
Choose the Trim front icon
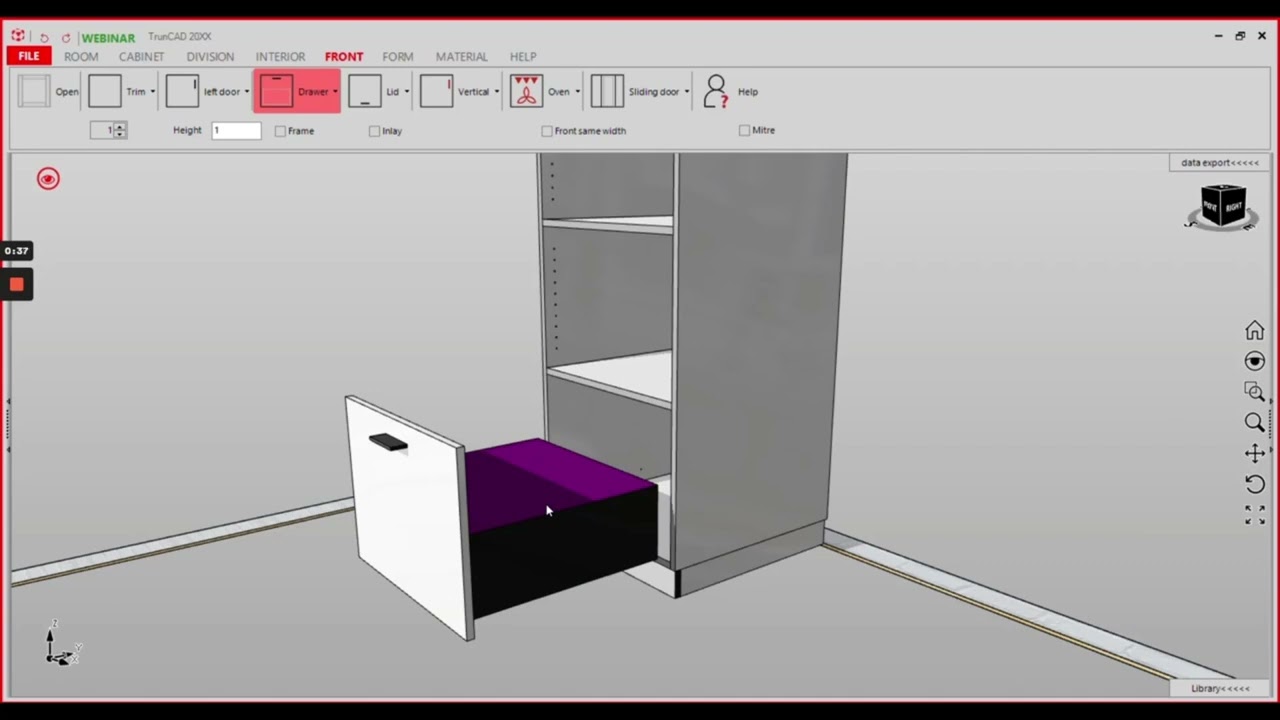(x=105, y=91)
